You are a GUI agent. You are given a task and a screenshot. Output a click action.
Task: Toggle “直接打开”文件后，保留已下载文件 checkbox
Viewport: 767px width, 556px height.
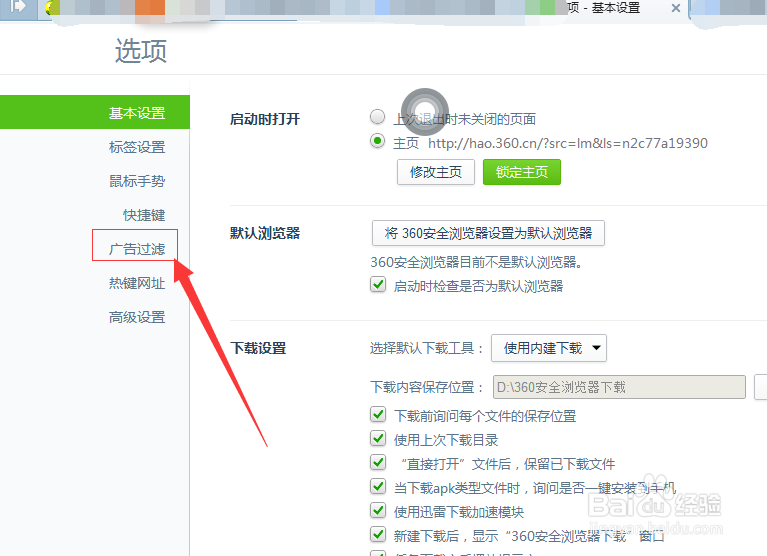coord(378,463)
